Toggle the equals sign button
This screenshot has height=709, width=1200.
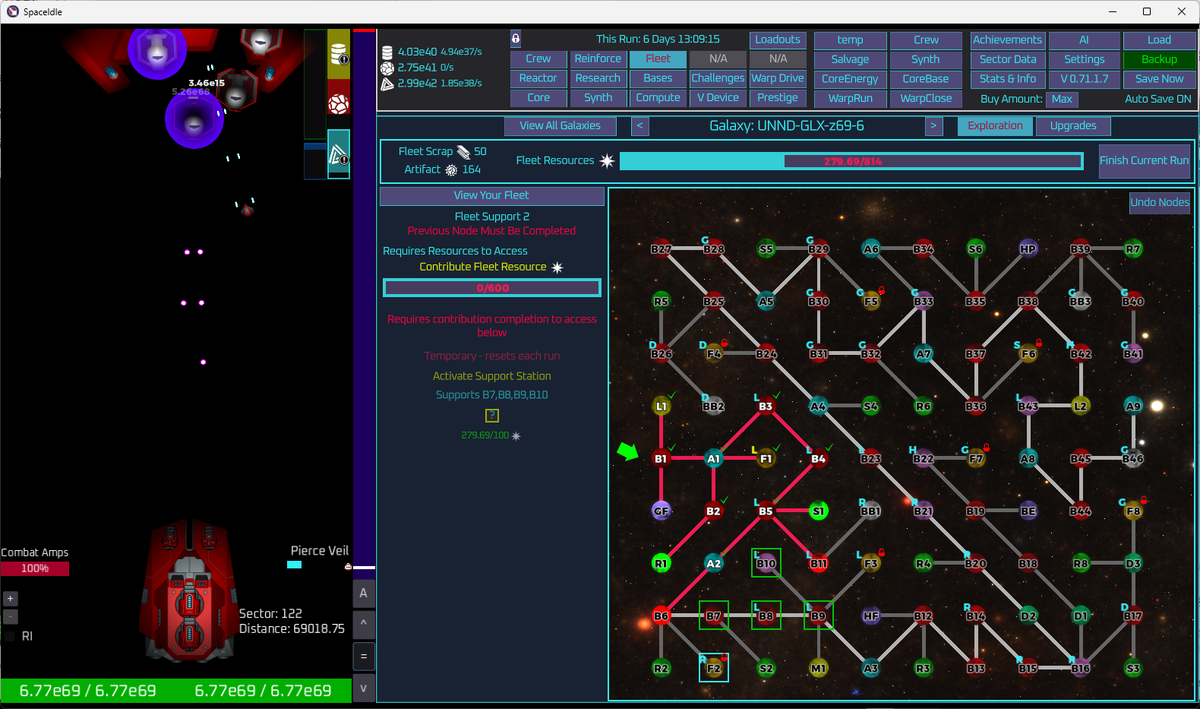click(x=364, y=656)
